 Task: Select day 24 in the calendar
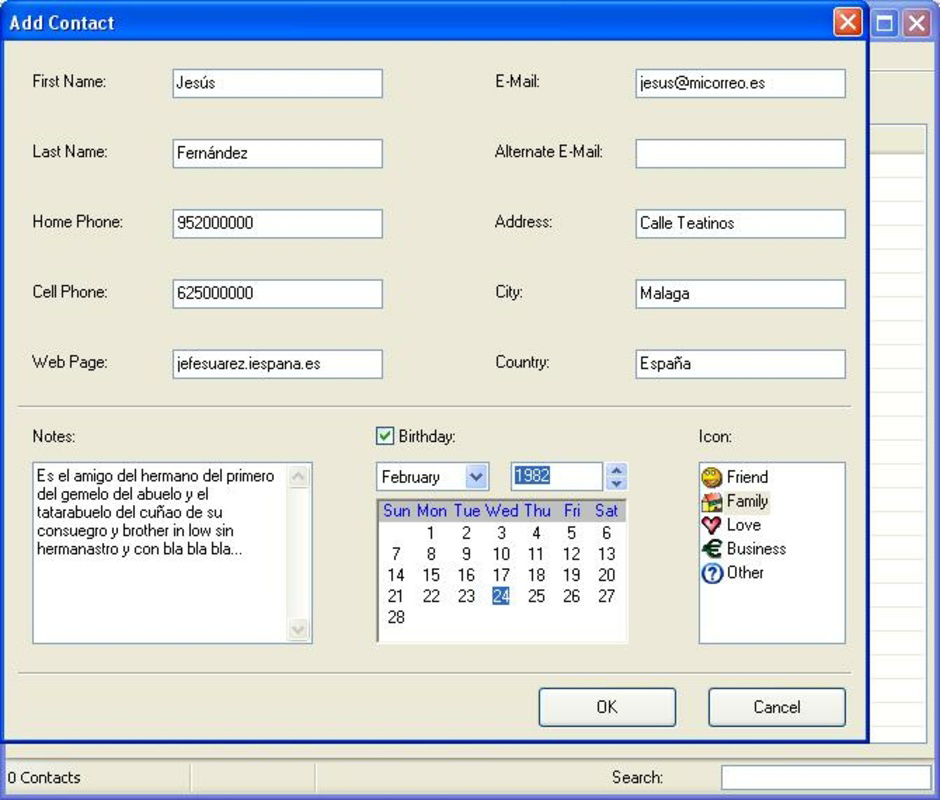501,596
